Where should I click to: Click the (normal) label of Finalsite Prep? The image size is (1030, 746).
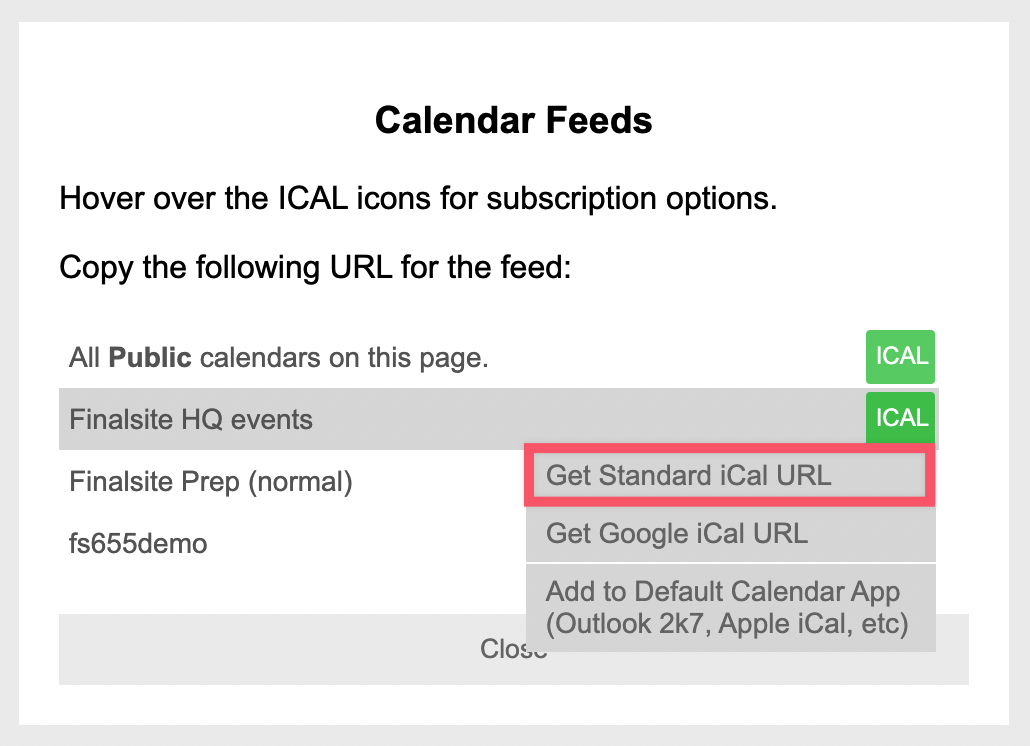[299, 482]
